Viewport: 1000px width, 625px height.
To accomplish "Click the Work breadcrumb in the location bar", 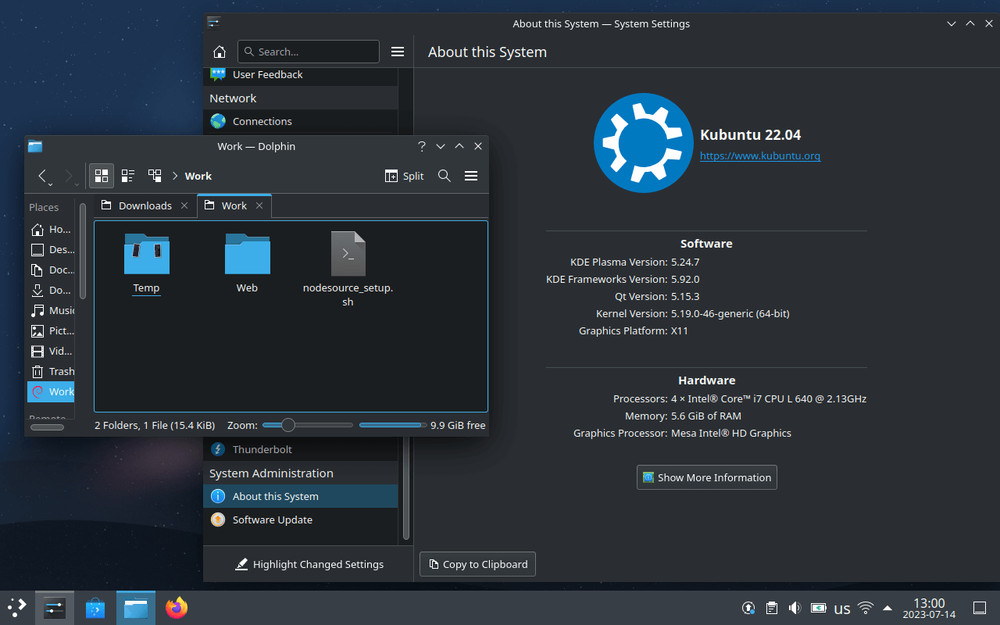I will pyautogui.click(x=198, y=176).
